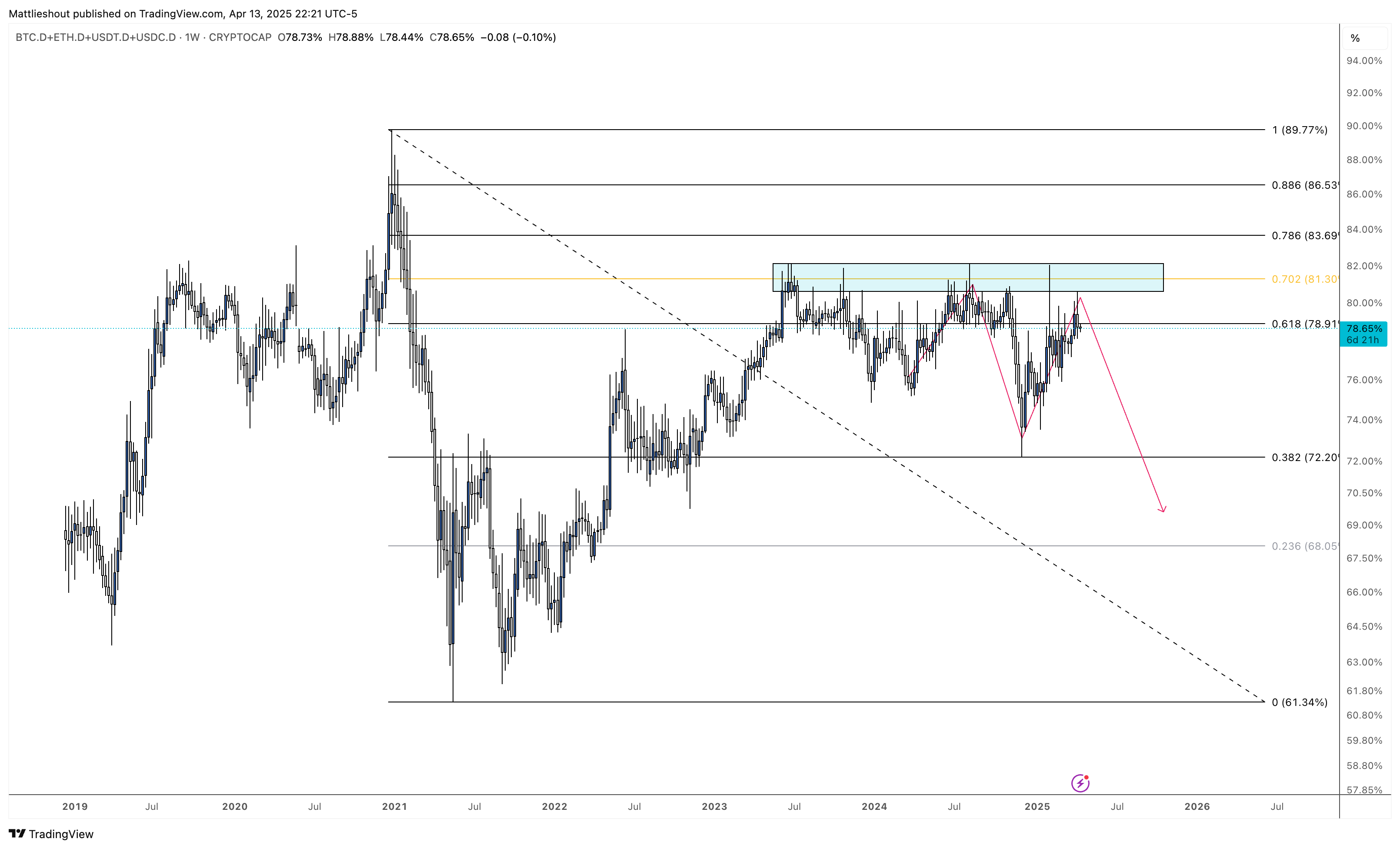This screenshot has width=1400, height=849.
Task: Click the CRYPTOCAP exchange label
Action: (x=240, y=37)
